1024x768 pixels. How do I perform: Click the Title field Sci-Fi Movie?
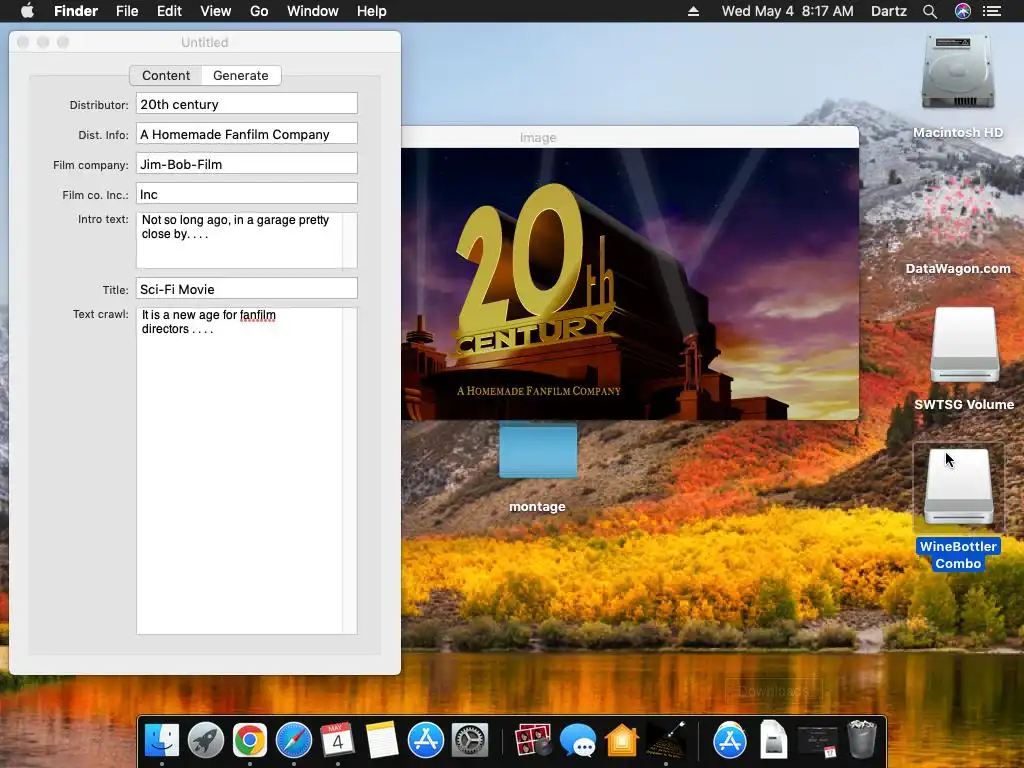247,289
